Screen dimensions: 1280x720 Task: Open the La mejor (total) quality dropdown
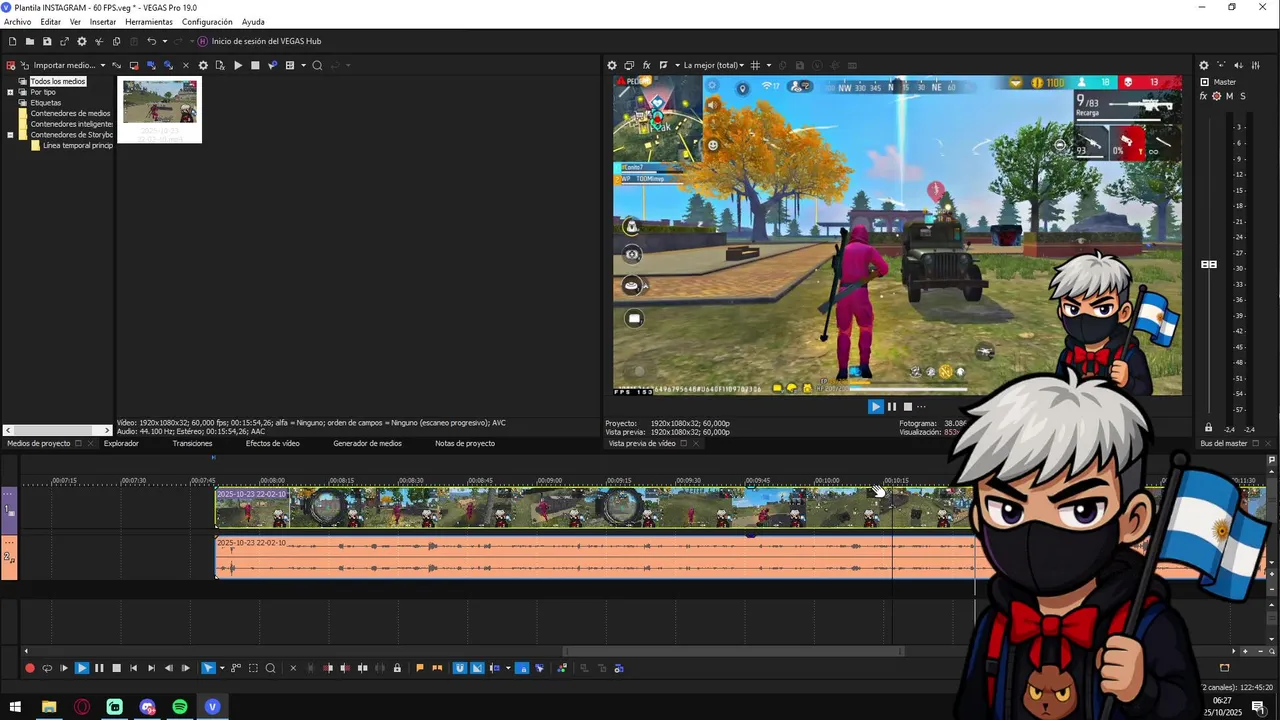pyautogui.click(x=713, y=65)
